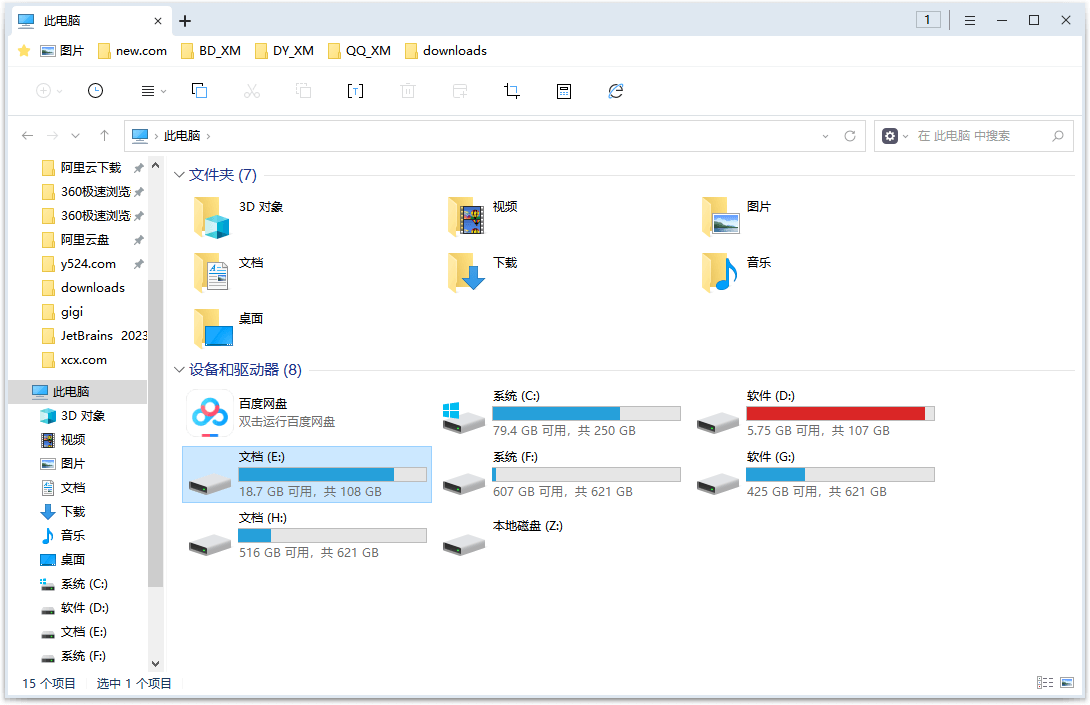The width and height of the screenshot is (1090, 705).
Task: Click the search box for 此电脑
Action: 974,136
